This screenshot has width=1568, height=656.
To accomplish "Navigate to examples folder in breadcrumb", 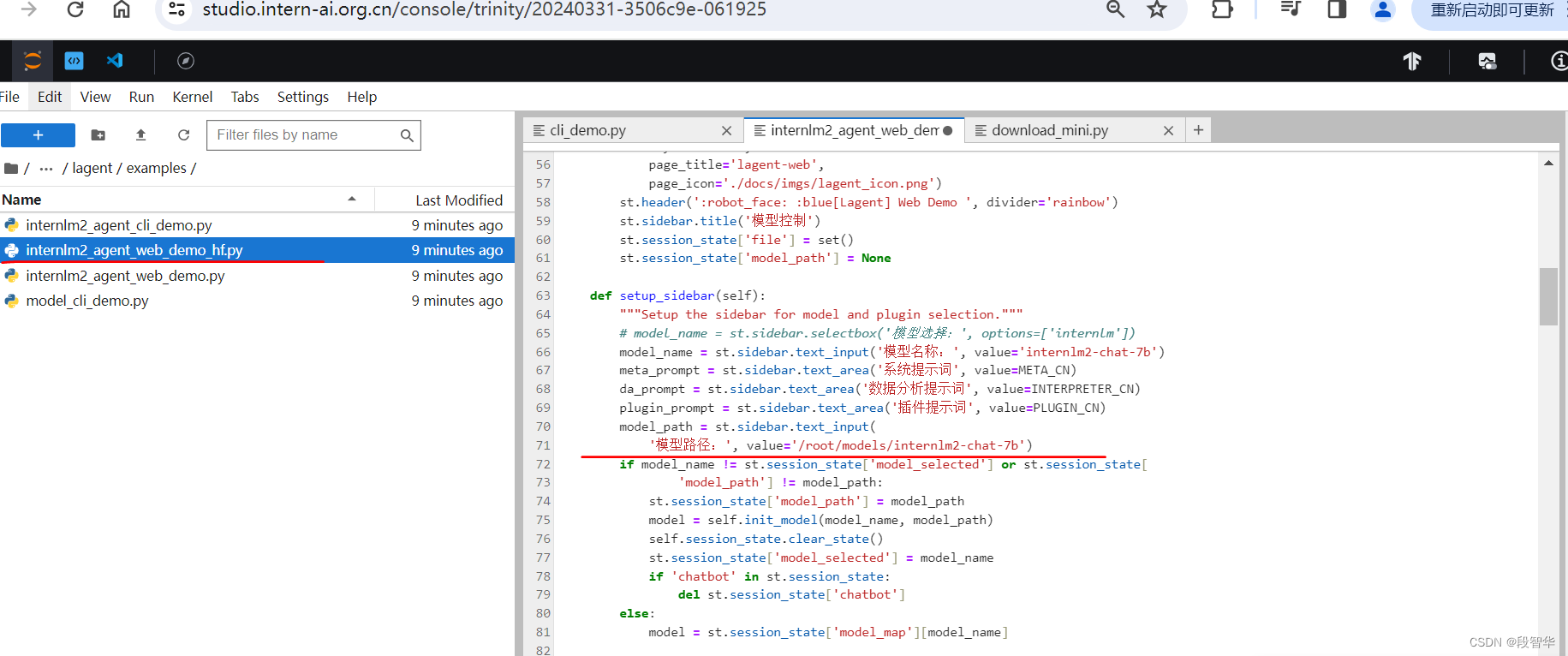I will 156,168.
